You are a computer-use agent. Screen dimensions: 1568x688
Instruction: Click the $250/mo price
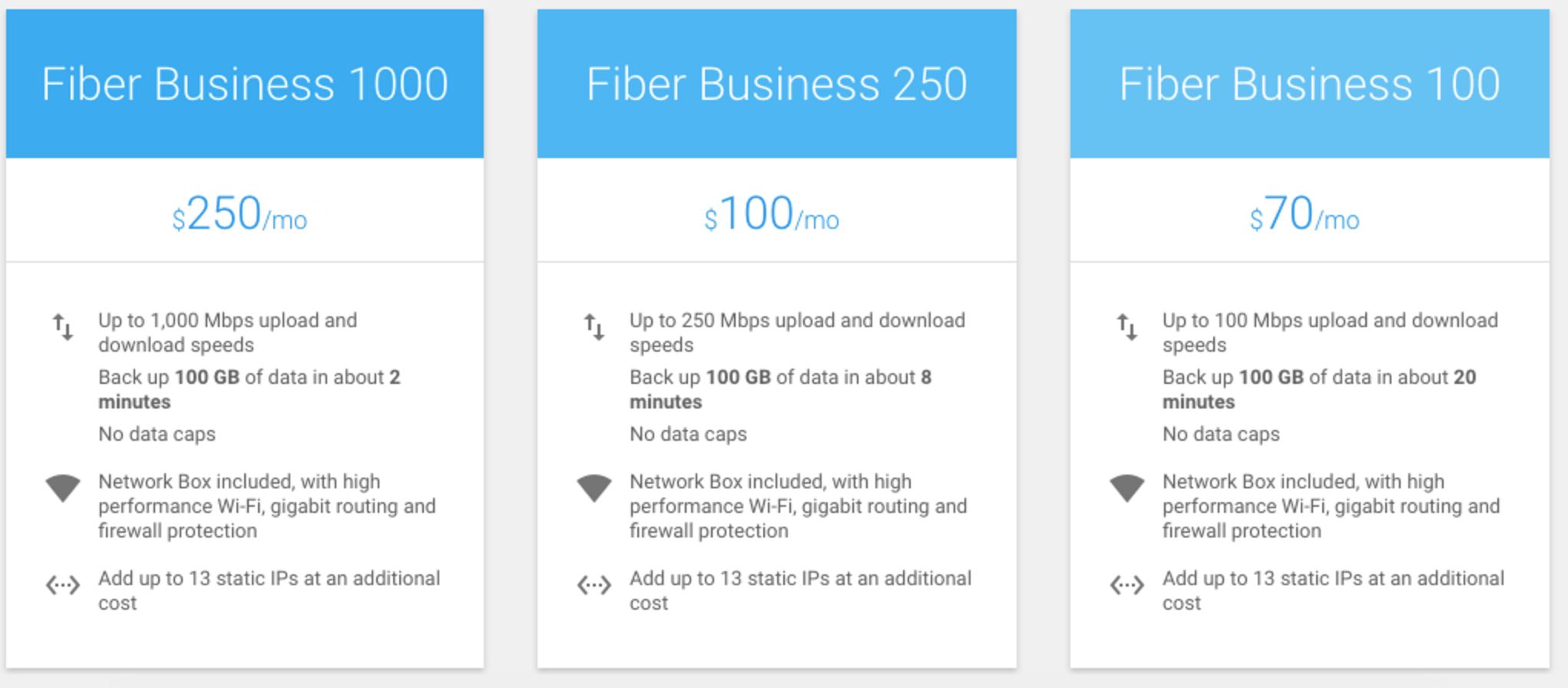[240, 214]
